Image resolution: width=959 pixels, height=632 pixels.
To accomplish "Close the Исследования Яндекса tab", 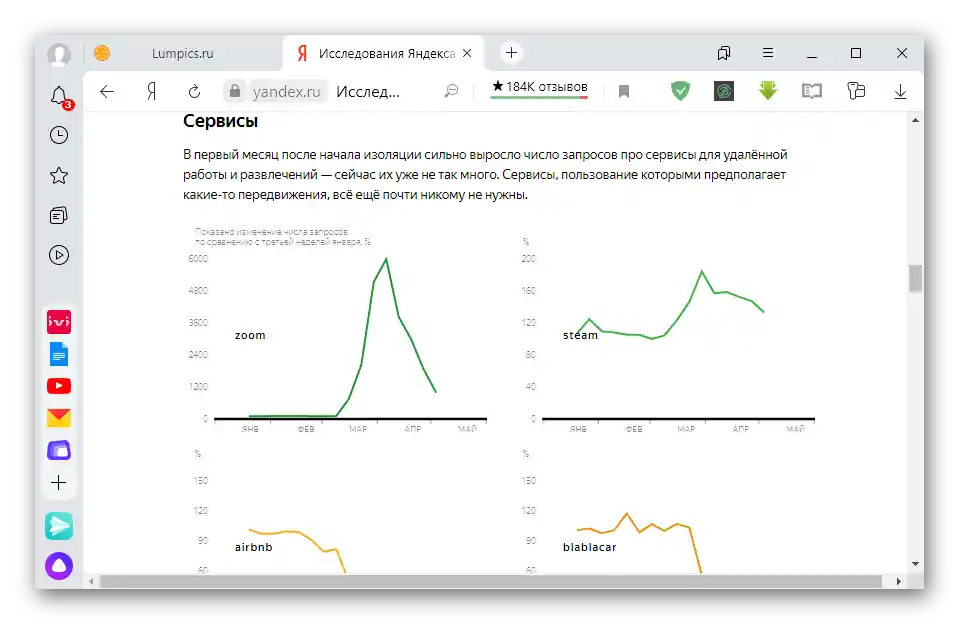I will click(x=467, y=53).
